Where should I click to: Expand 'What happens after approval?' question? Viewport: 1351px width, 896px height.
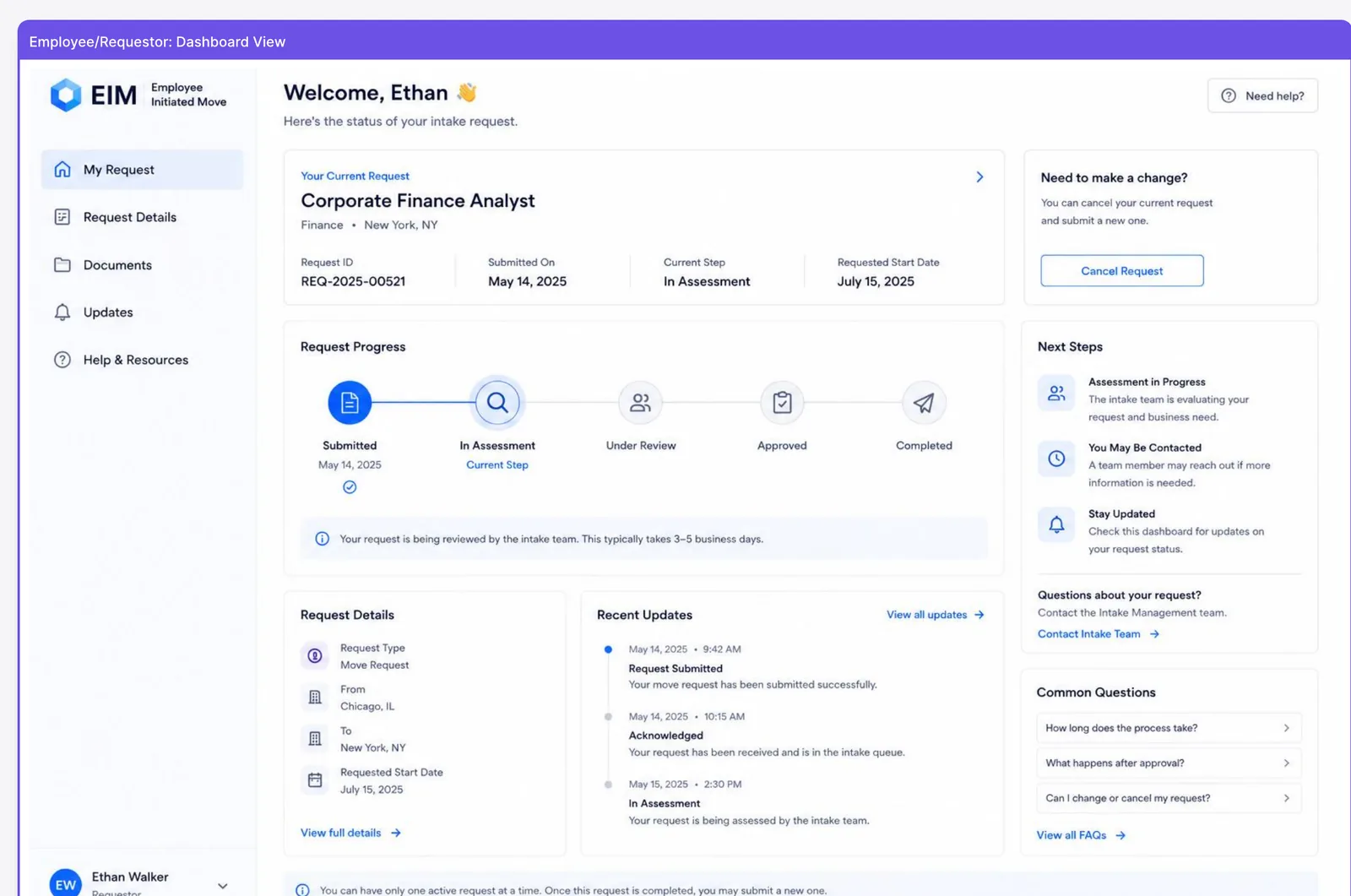(x=1169, y=763)
